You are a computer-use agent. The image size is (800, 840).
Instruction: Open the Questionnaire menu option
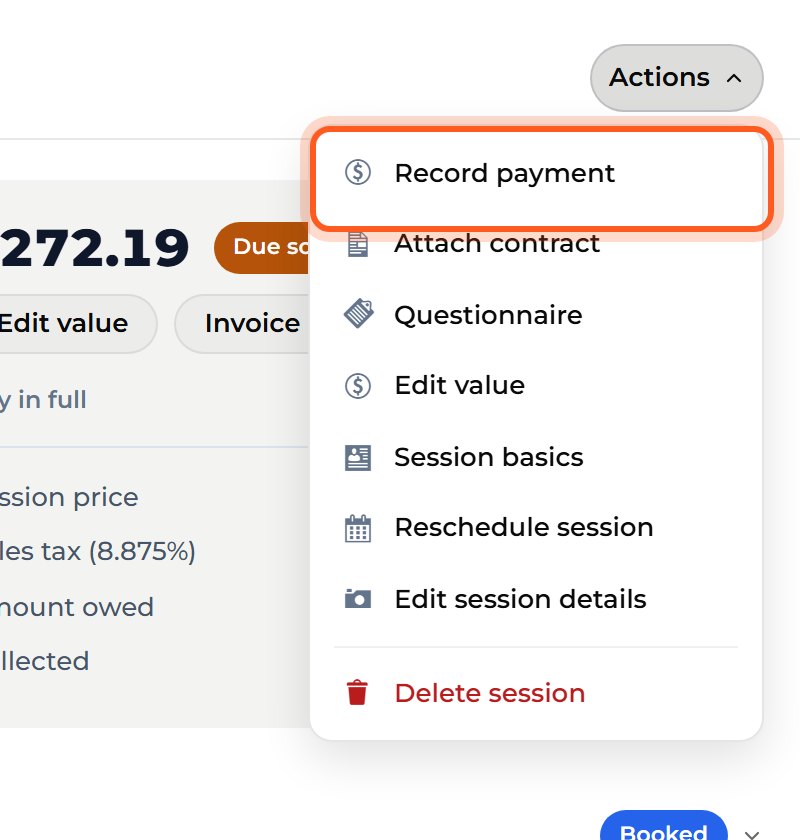tap(536, 314)
